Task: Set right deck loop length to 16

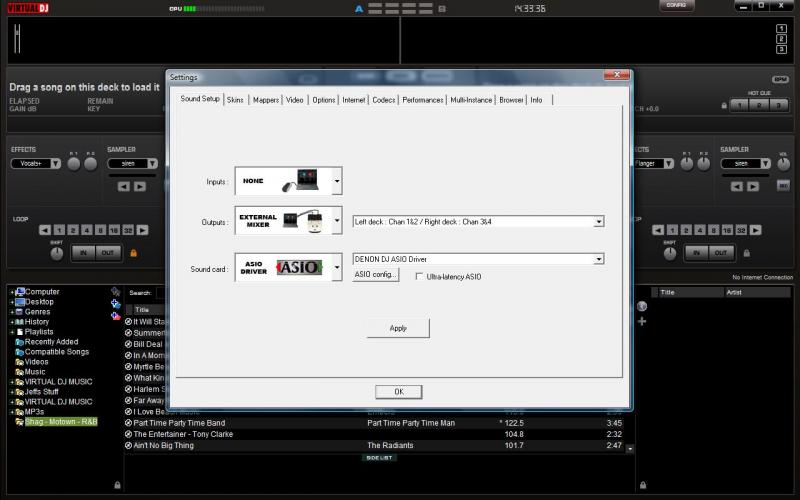Action: (x=728, y=231)
